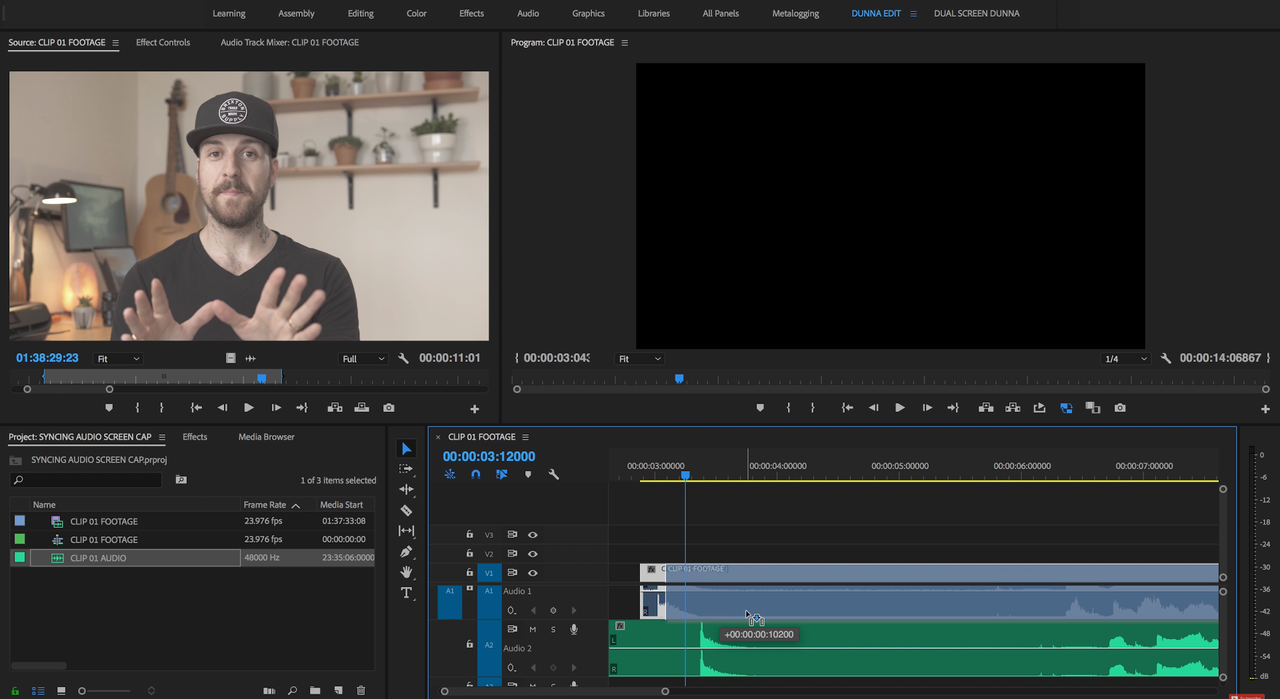
Task: Enable voice-over record on Audio 2
Action: [x=574, y=629]
